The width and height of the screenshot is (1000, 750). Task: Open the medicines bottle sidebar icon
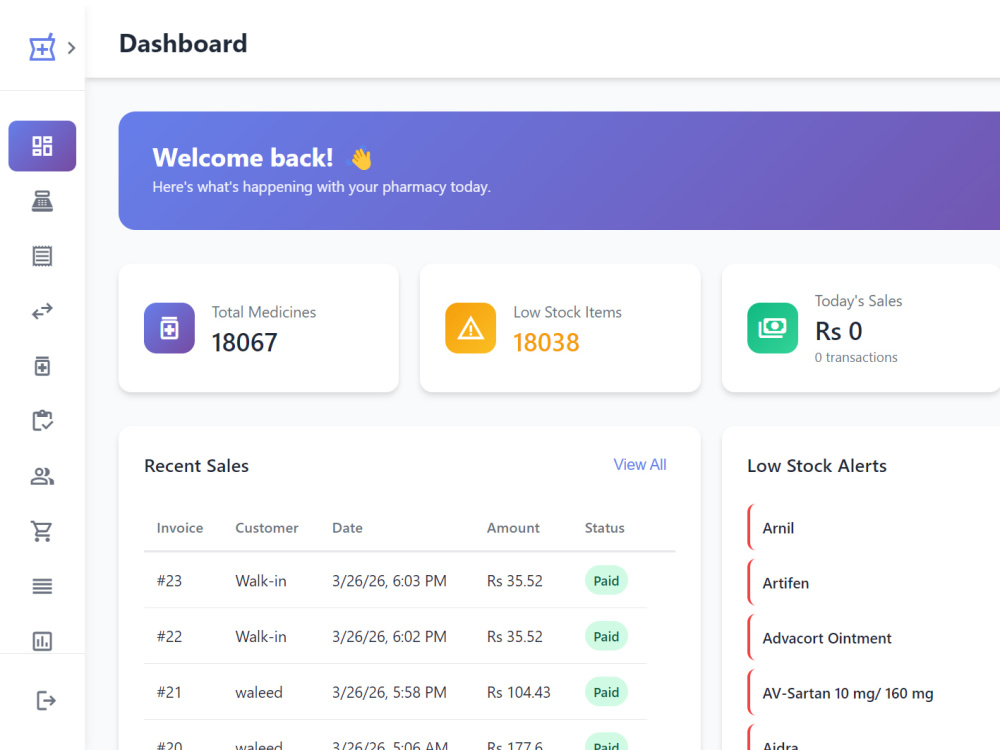point(42,366)
